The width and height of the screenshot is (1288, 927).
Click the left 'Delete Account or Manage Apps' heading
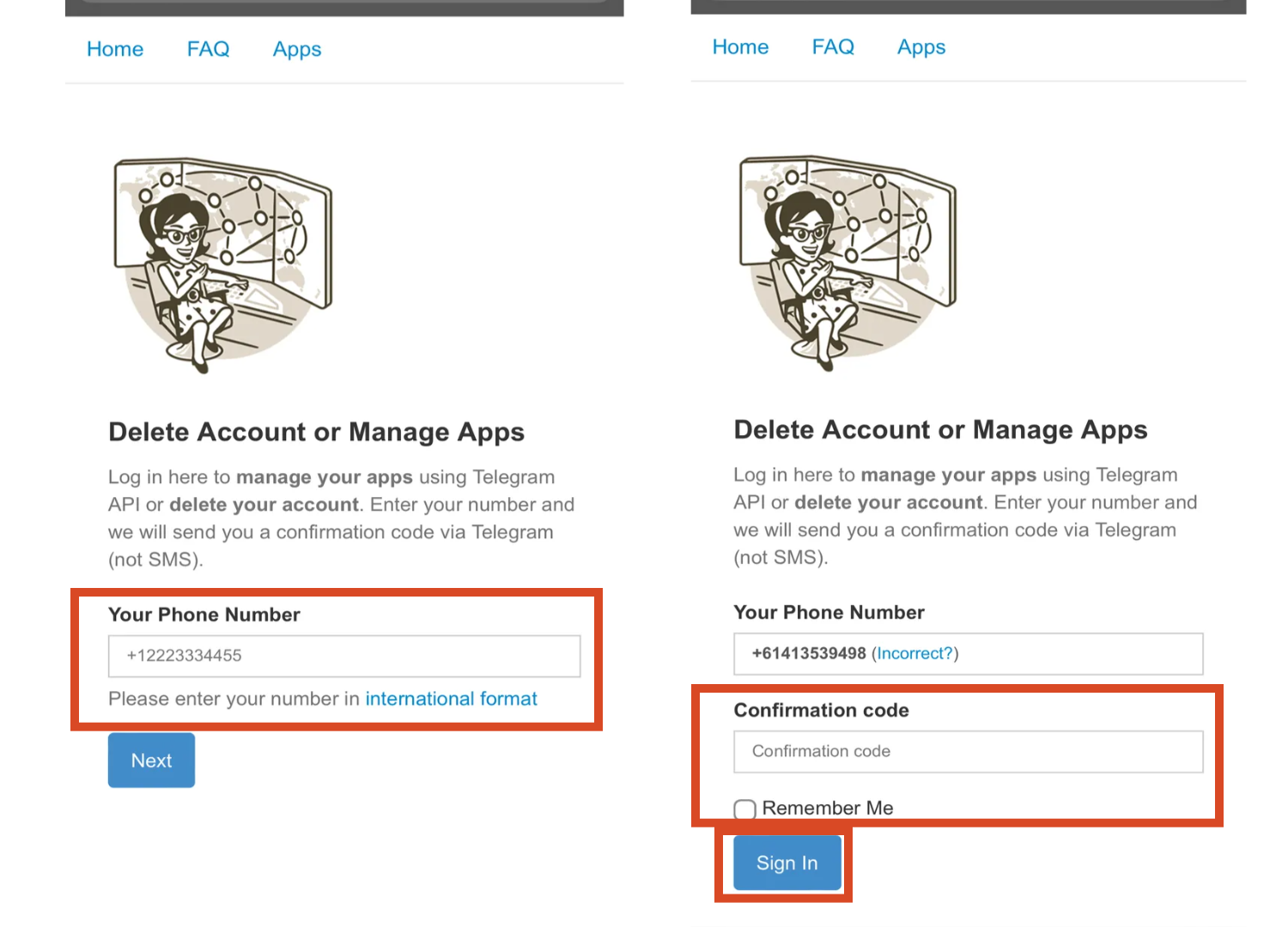pos(316,433)
